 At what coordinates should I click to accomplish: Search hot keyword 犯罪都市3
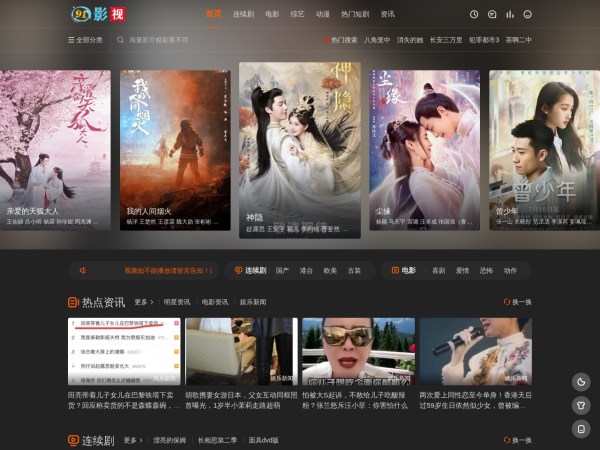pos(484,40)
